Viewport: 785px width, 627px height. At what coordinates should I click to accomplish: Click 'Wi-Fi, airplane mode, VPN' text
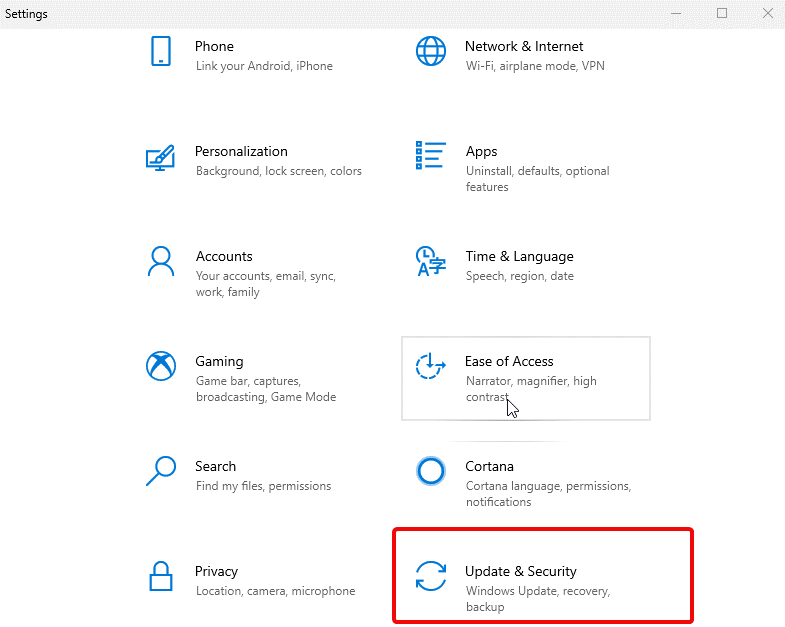[x=535, y=66]
